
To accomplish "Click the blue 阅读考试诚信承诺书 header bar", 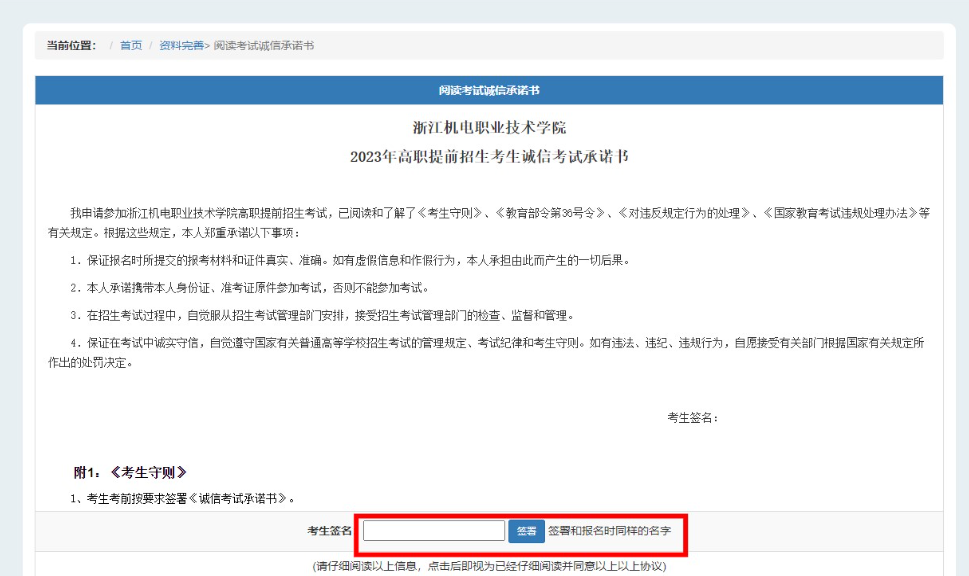I will [489, 90].
